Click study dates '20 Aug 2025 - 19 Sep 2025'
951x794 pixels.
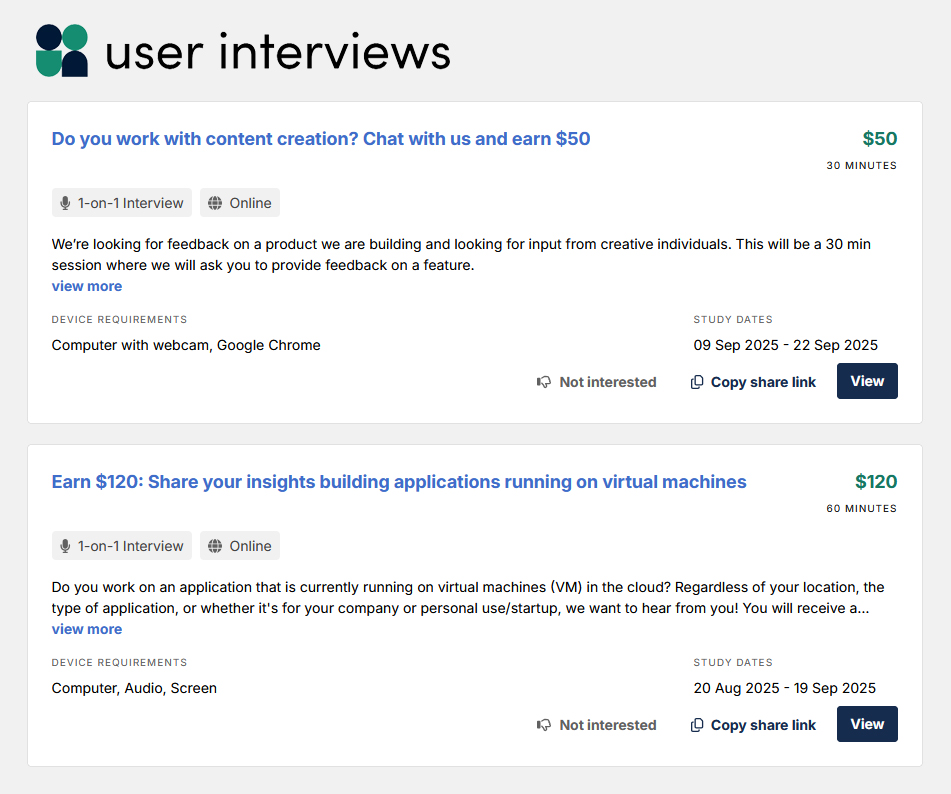coord(785,688)
